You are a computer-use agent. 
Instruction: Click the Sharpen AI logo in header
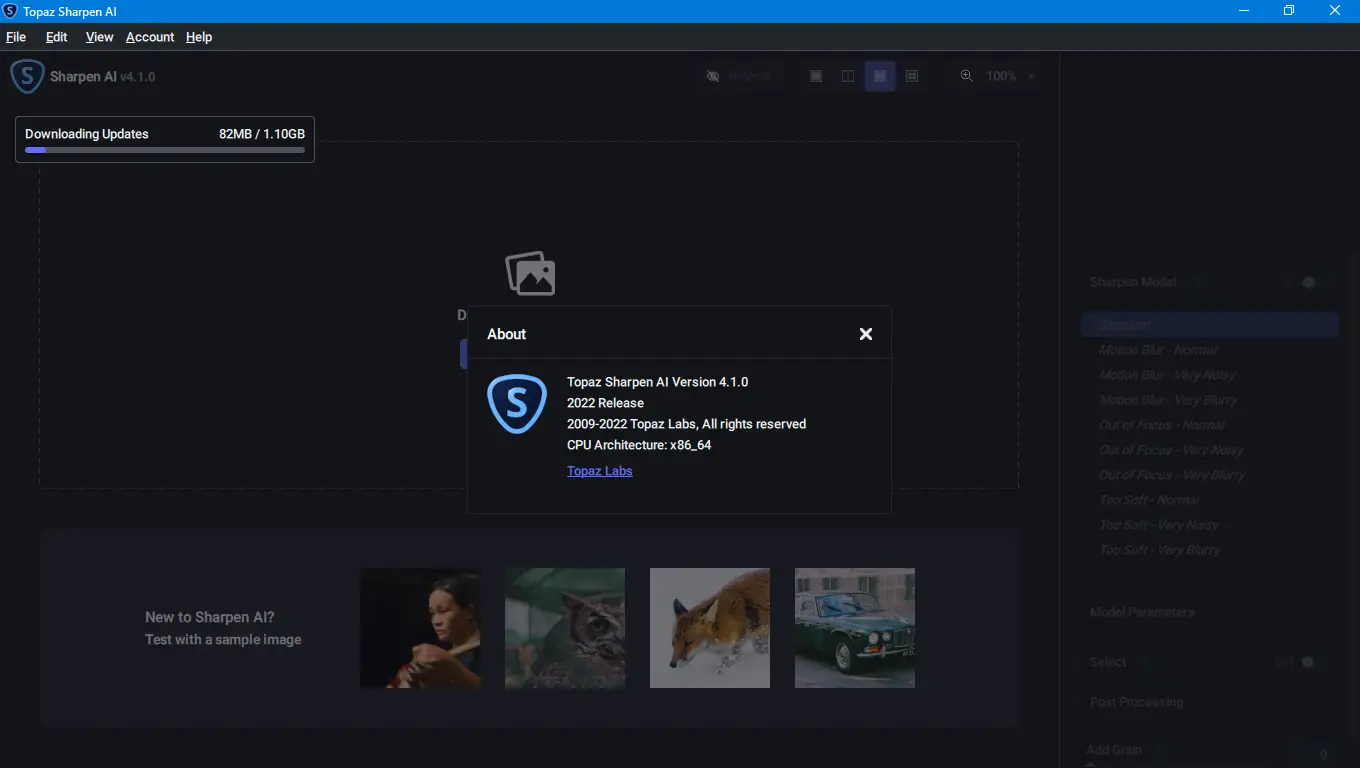click(27, 77)
